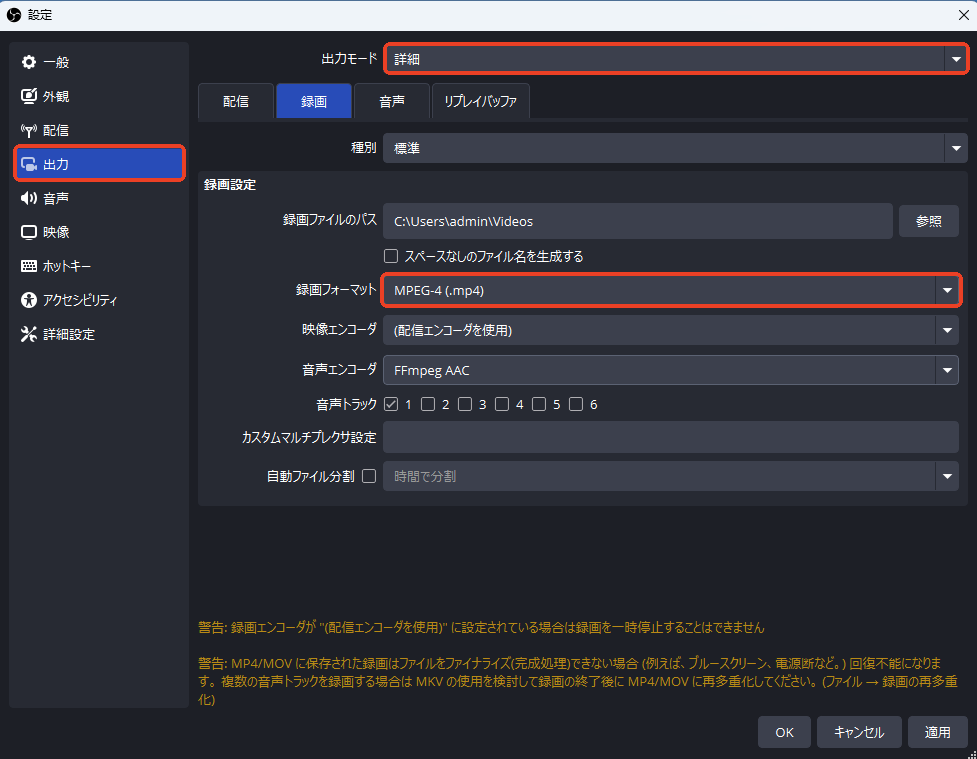The image size is (977, 759).
Task: Enable スペースなしのファイル名を生成する checkbox
Action: (391, 256)
